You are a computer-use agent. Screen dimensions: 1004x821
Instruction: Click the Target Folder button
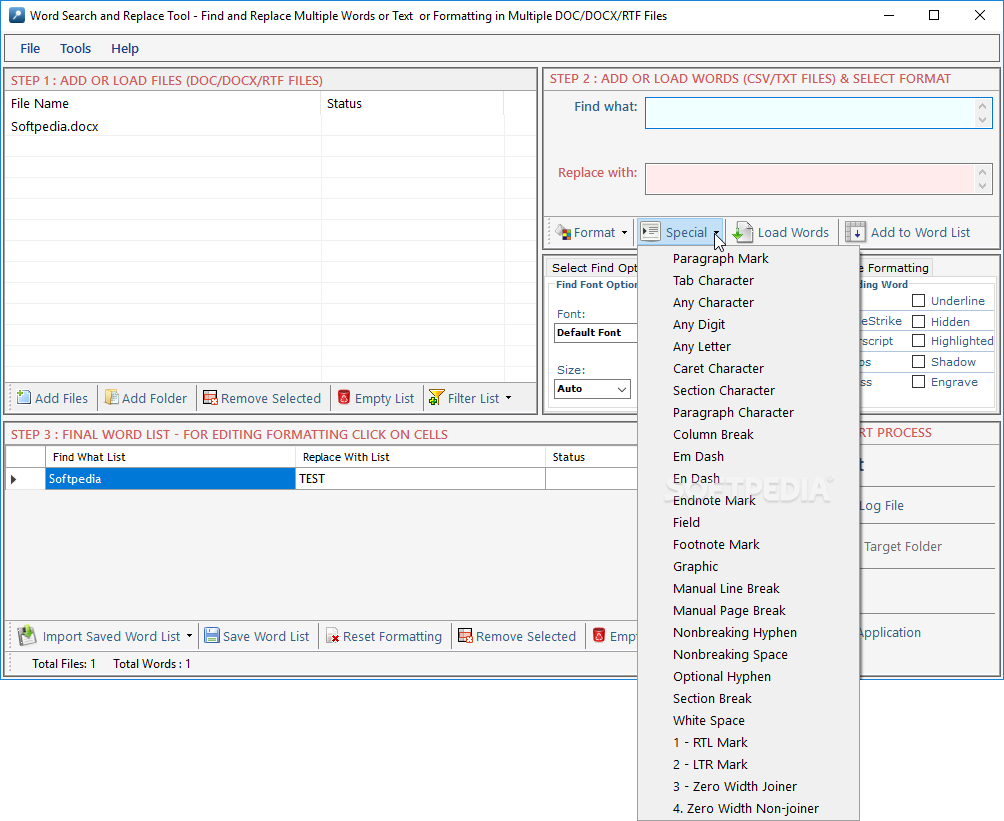coord(903,546)
